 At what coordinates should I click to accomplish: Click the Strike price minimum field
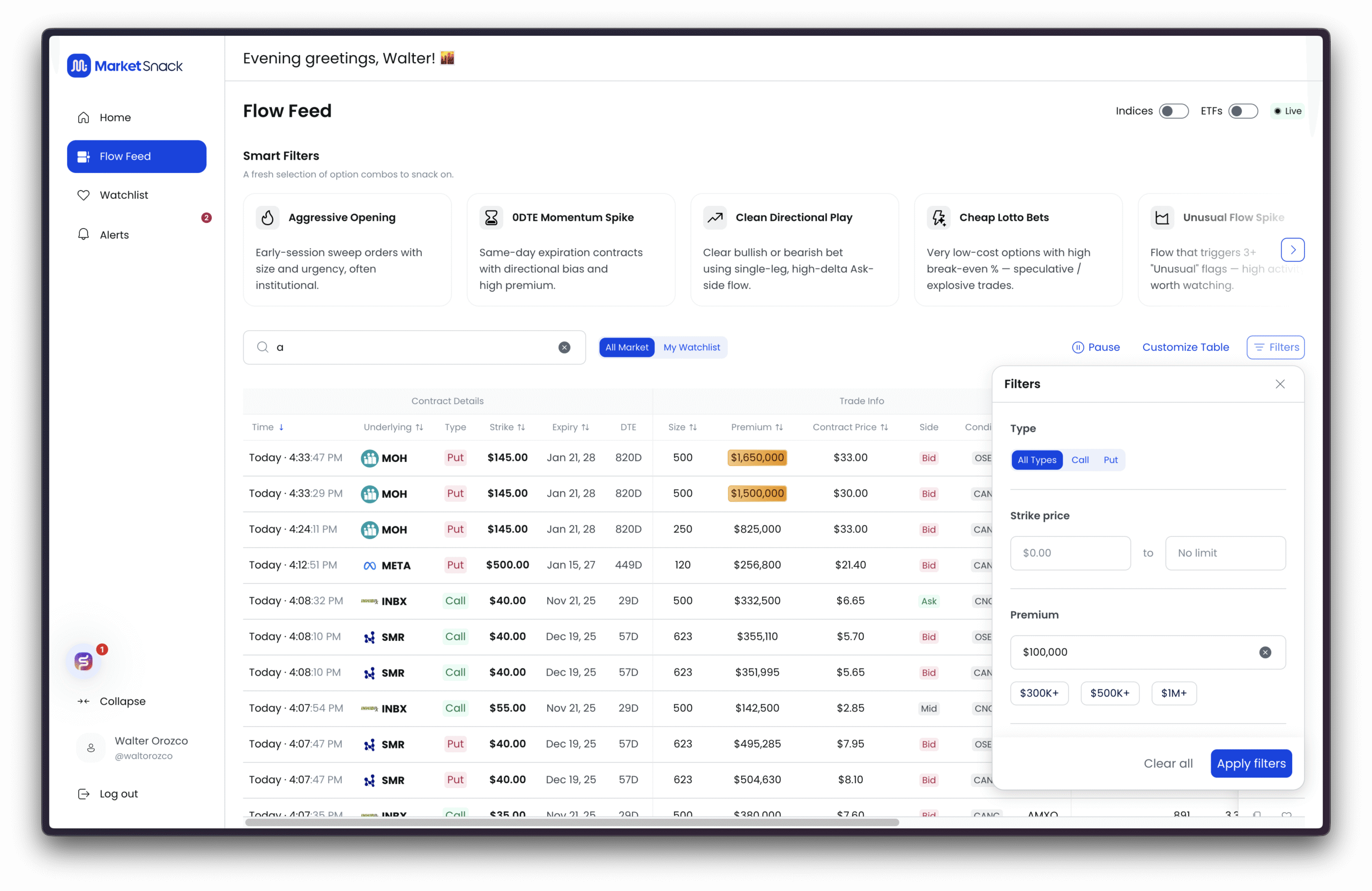pos(1070,553)
